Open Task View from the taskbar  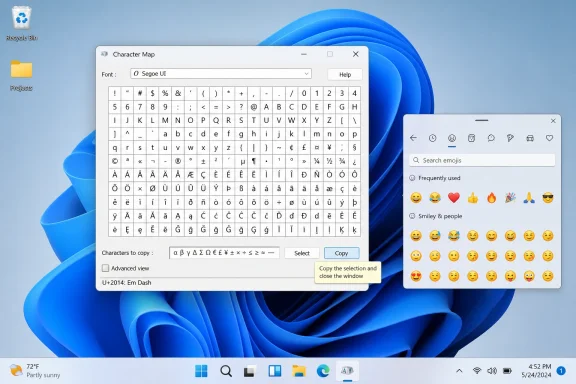pos(250,371)
